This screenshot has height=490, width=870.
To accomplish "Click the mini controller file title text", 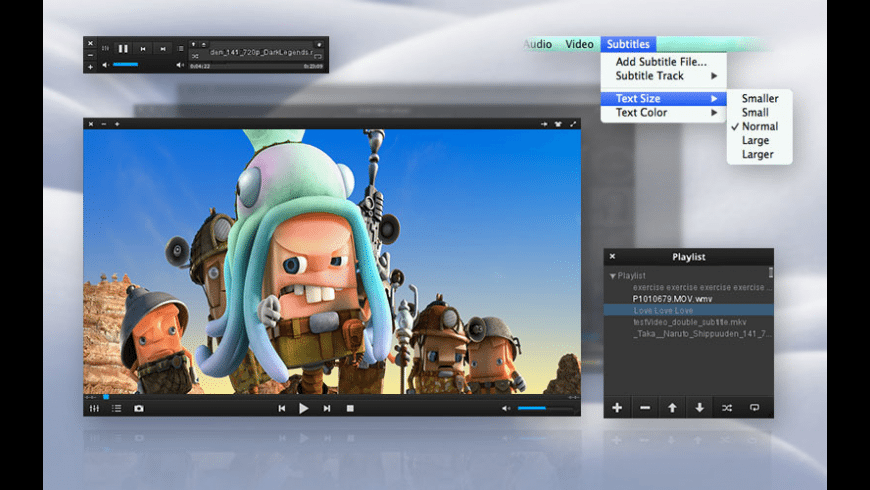I will coord(261,52).
